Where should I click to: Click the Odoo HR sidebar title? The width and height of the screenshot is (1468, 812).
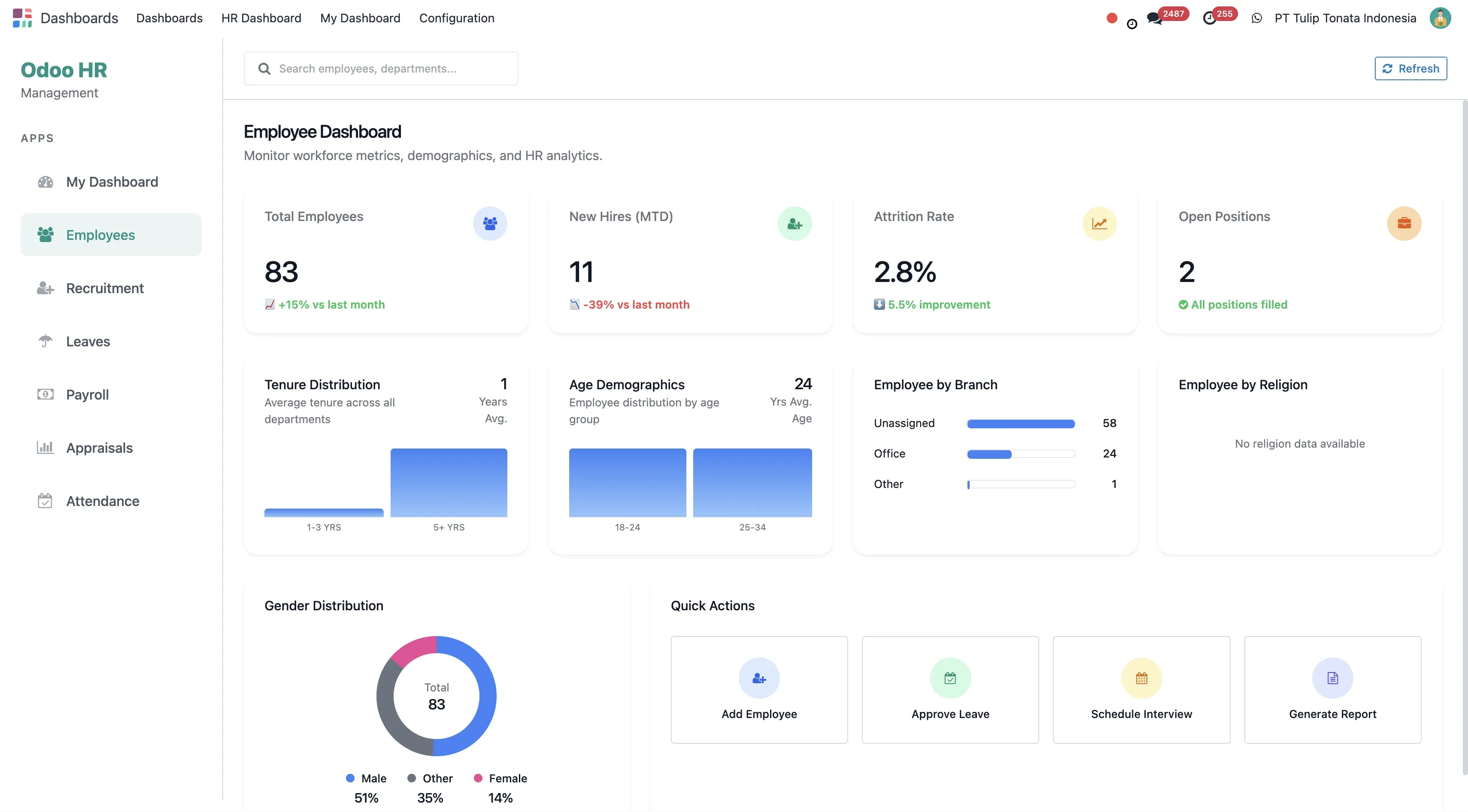click(x=64, y=70)
